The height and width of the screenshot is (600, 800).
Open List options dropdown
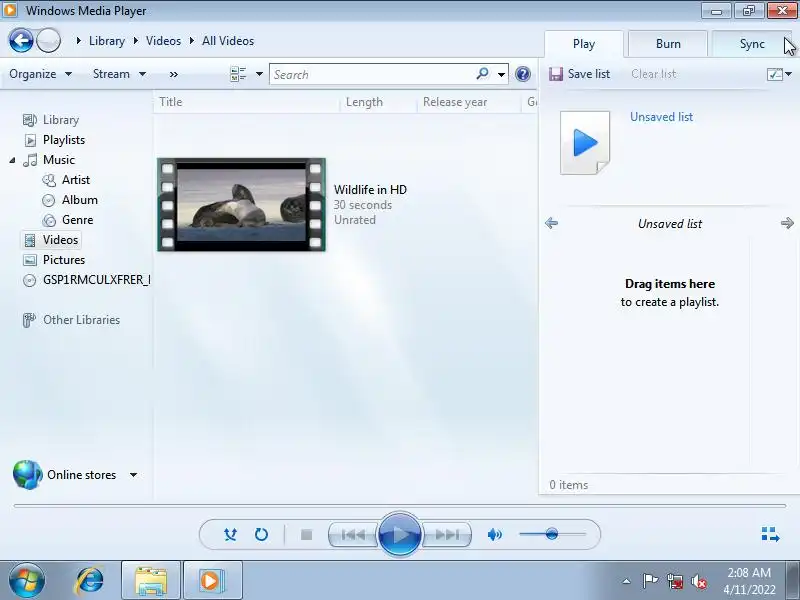point(779,74)
